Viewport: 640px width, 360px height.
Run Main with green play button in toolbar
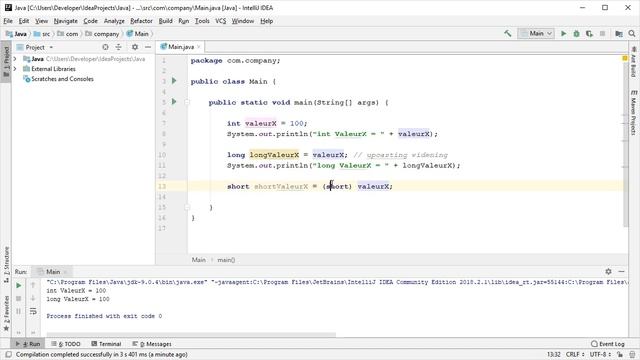[564, 33]
